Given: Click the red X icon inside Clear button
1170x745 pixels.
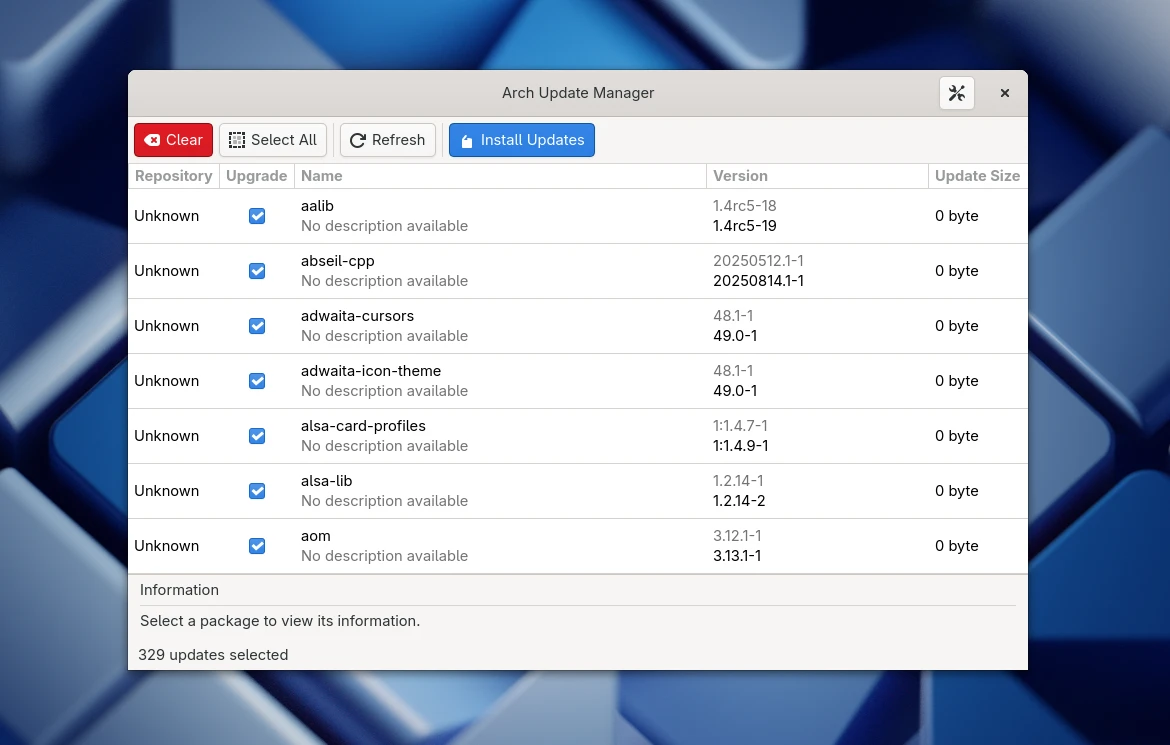Looking at the screenshot, I should [152, 140].
